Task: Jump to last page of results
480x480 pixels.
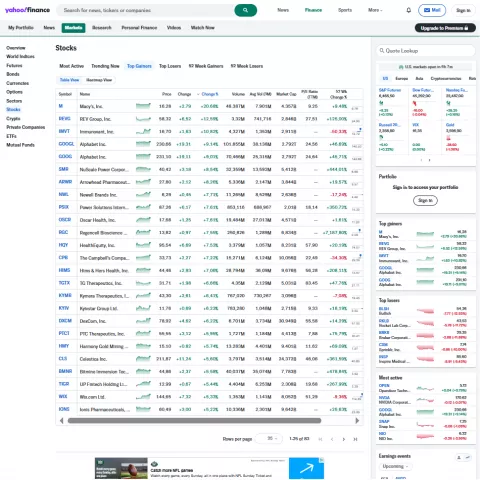Action: point(355,439)
